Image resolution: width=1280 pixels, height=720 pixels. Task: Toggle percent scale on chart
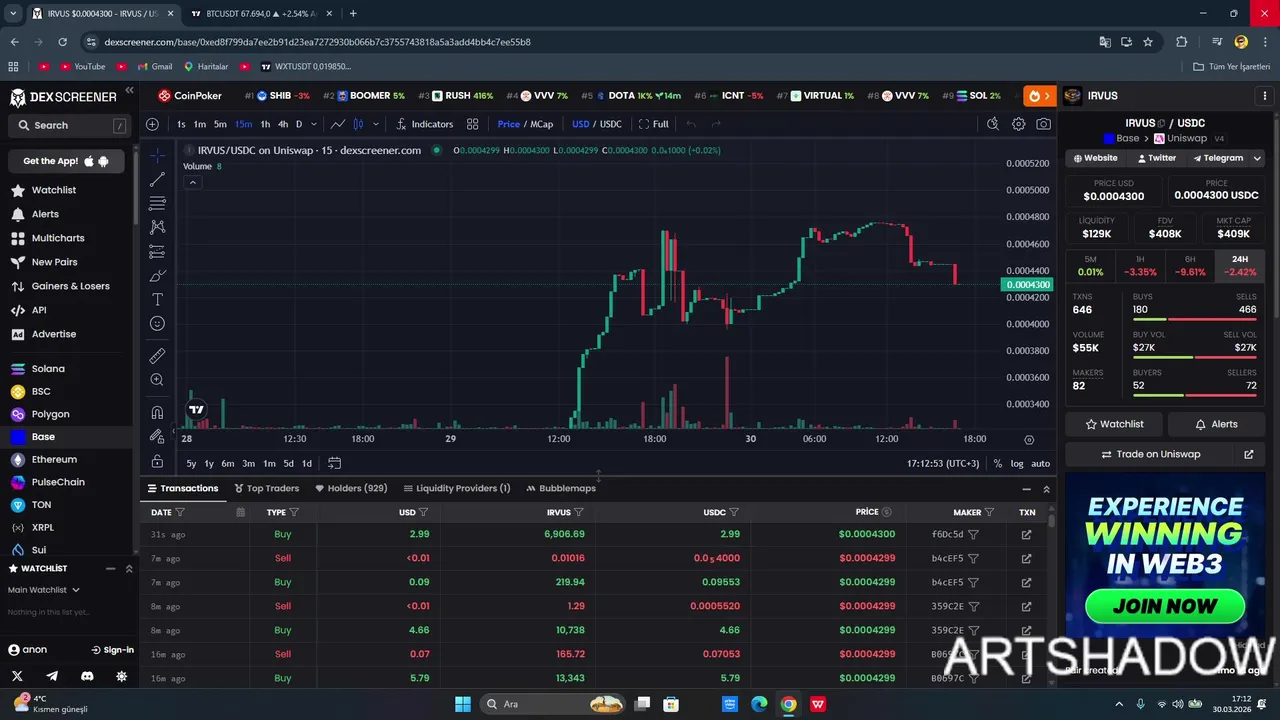pyautogui.click(x=997, y=464)
